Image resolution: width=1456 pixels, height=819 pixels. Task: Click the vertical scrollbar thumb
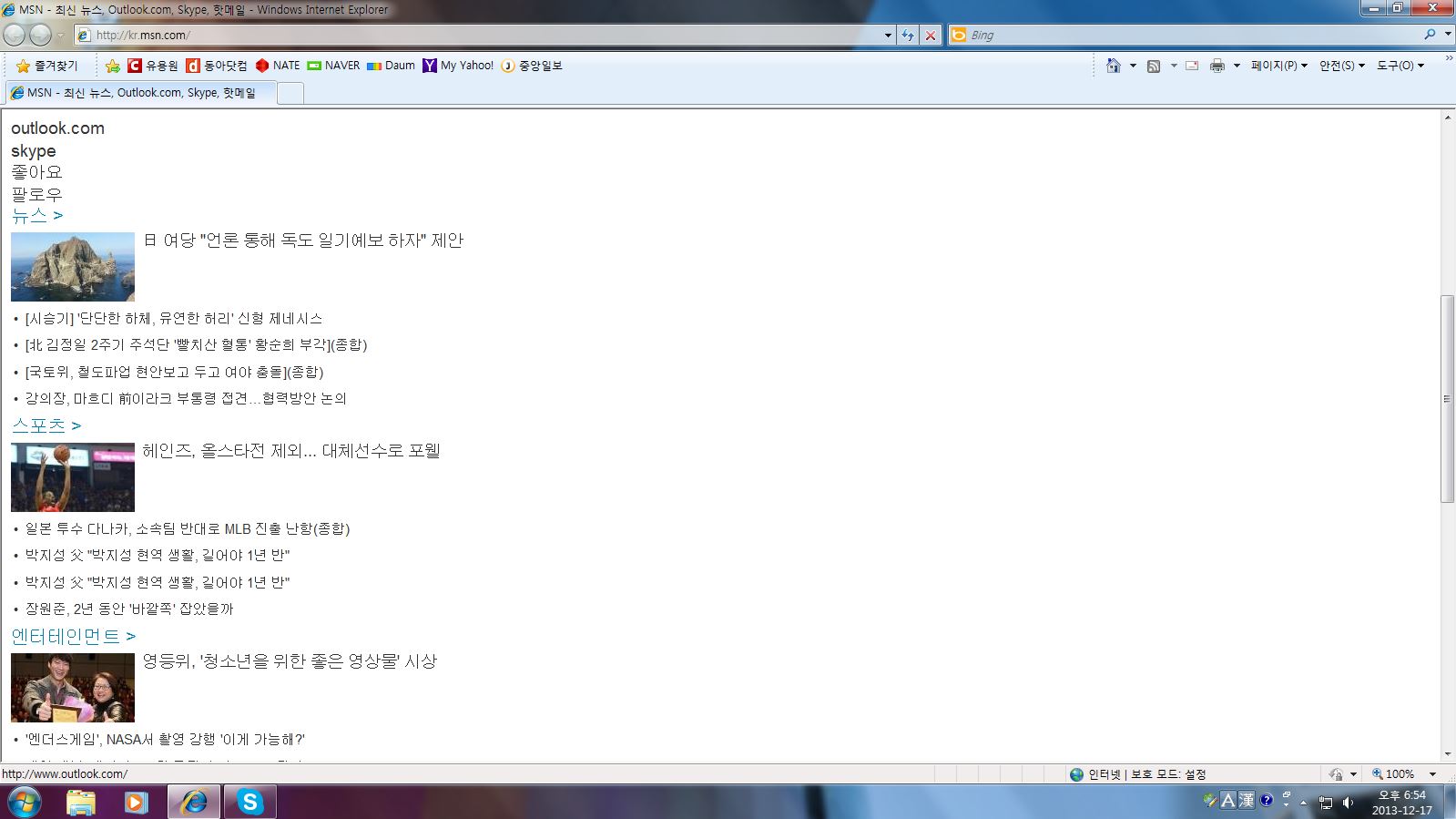pyautogui.click(x=1447, y=398)
